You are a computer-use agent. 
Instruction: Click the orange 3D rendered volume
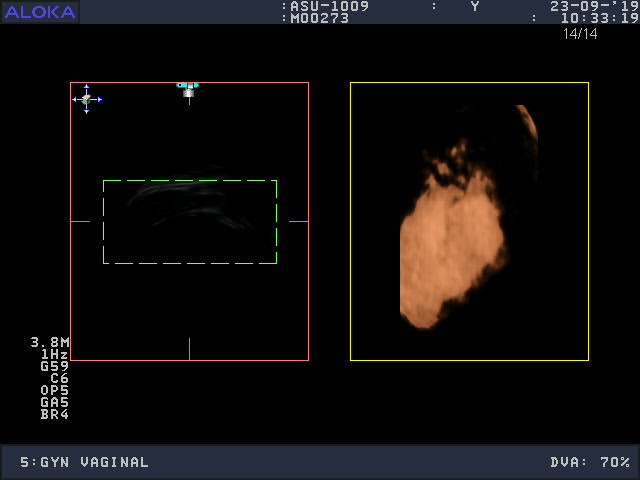[450, 245]
